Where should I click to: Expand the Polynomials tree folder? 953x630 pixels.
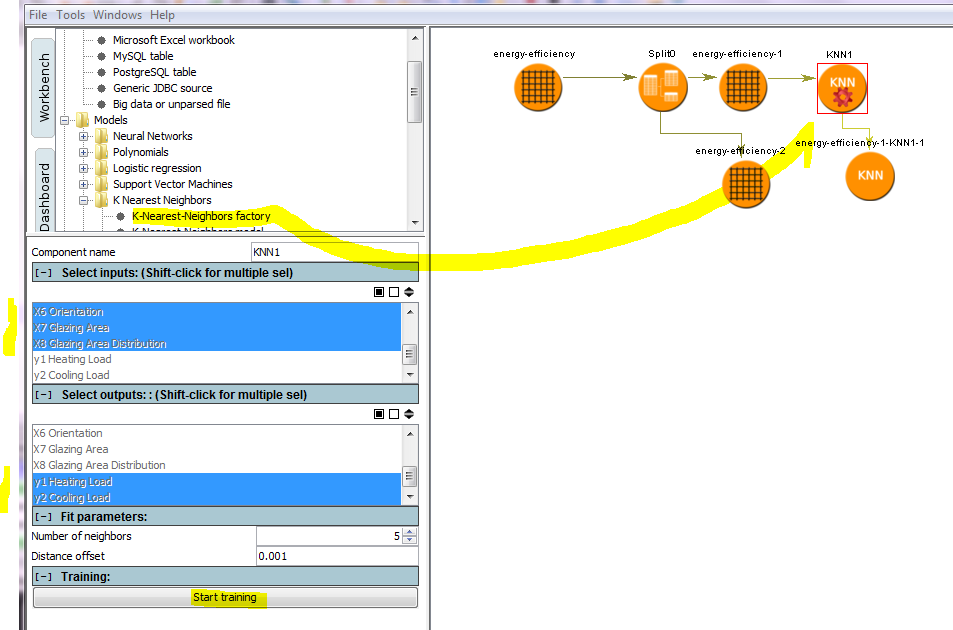pos(84,152)
